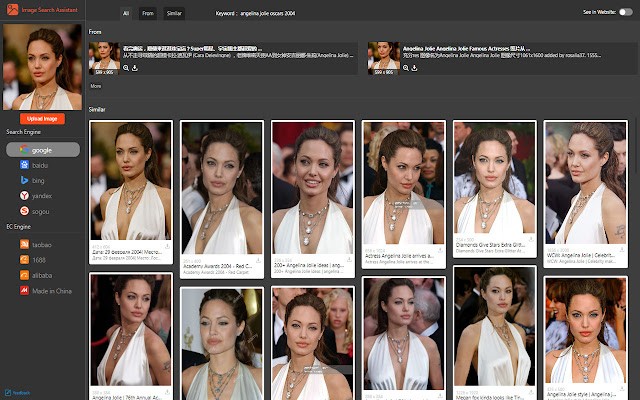Open the Famous Actresses source result thumbnail
The image size is (640, 400).
point(384,58)
